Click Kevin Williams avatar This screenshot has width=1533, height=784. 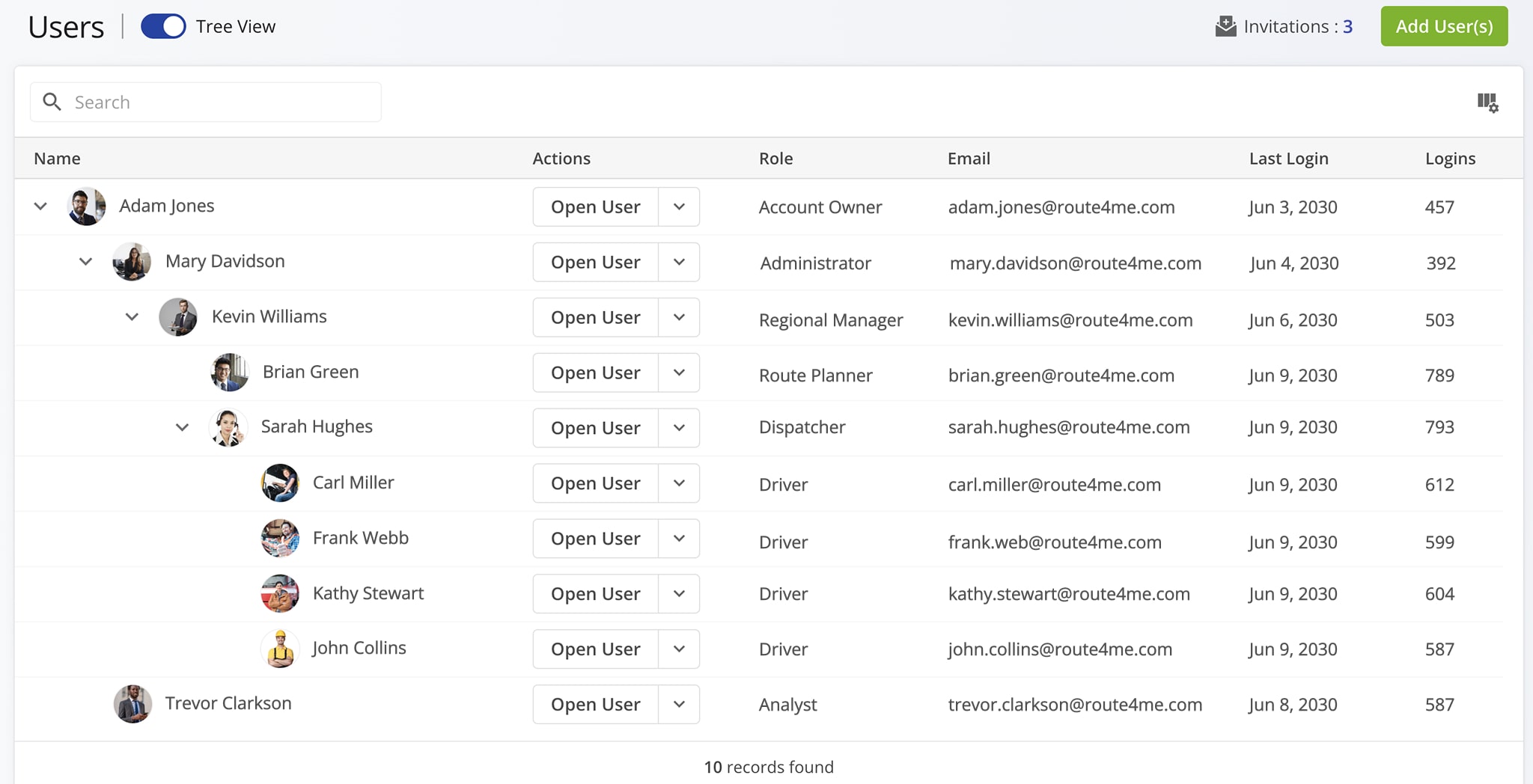click(x=178, y=316)
